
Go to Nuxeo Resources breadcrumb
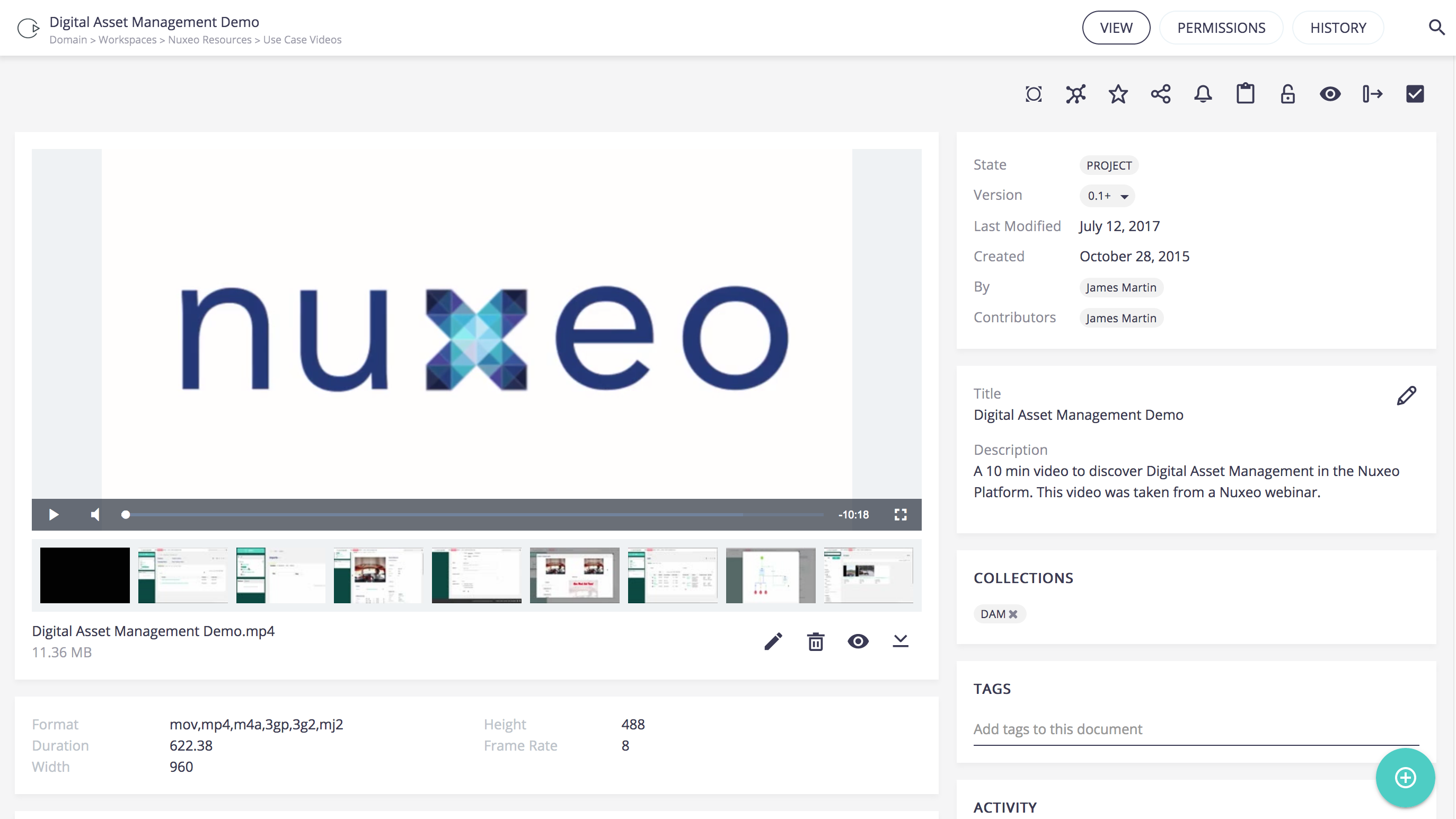(x=210, y=40)
